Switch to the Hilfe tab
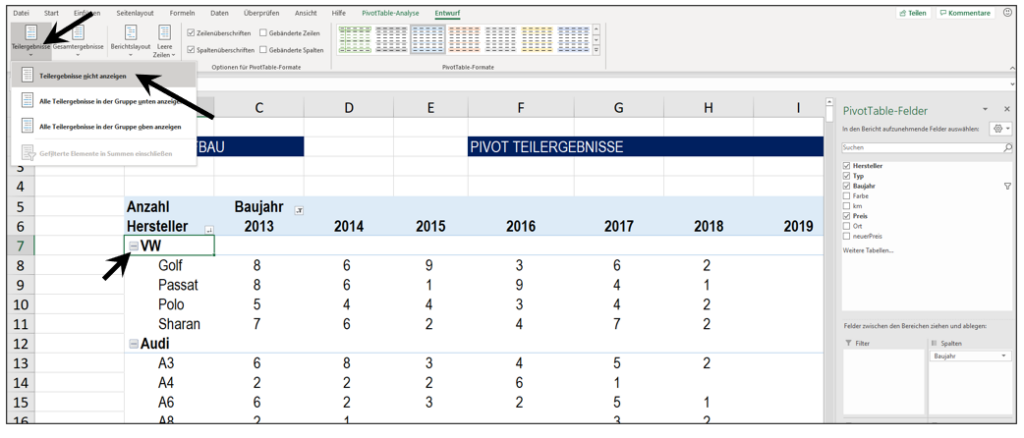1024x438 pixels. (339, 13)
